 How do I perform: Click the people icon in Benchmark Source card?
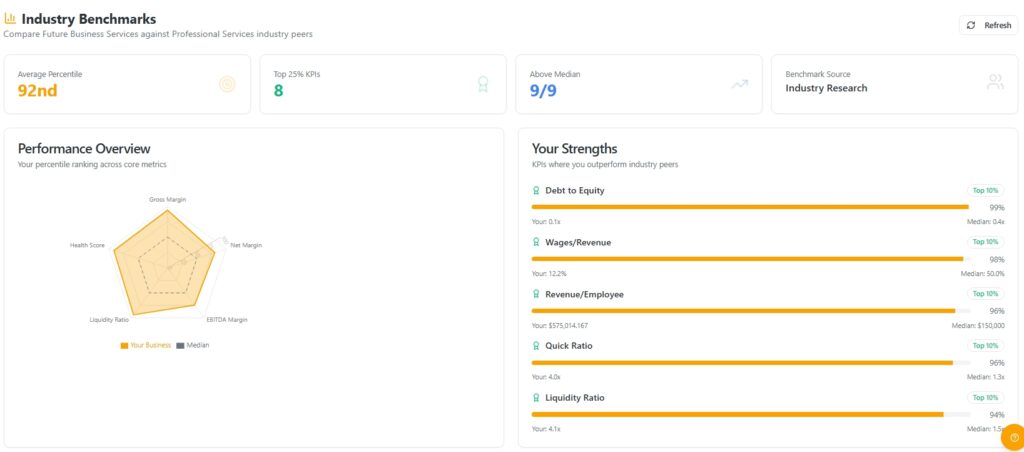point(995,83)
